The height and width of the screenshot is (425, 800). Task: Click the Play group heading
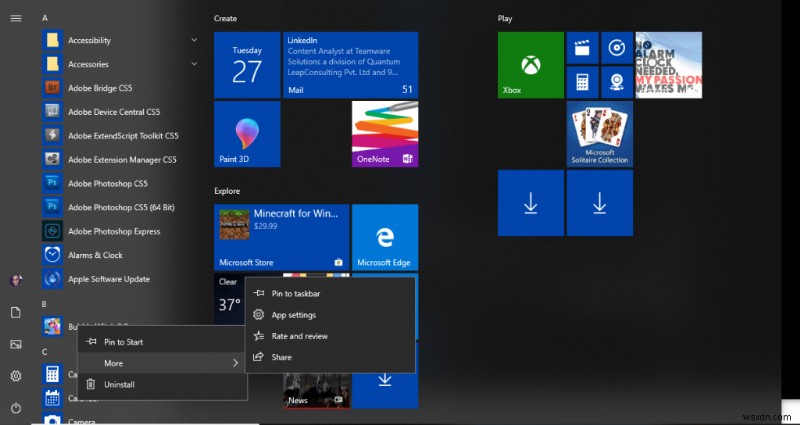(x=505, y=18)
